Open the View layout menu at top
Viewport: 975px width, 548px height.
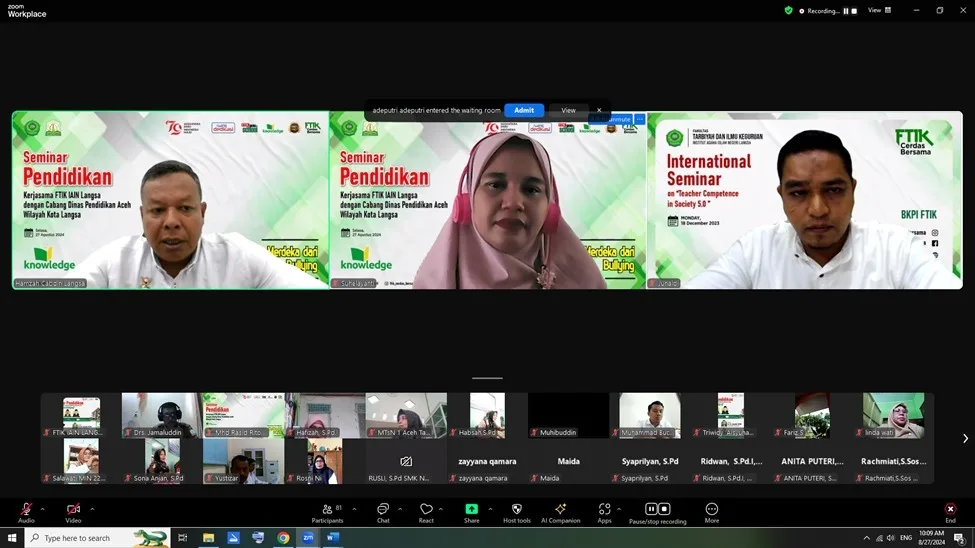(879, 10)
